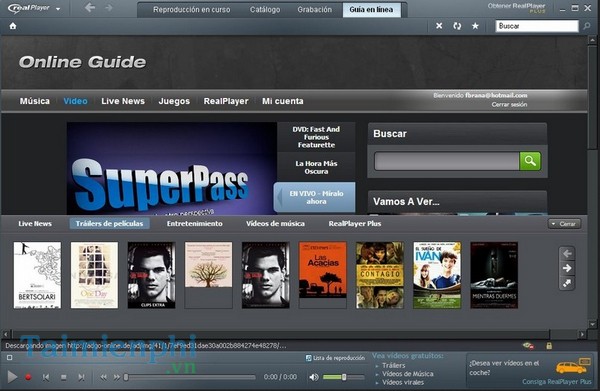Open the Video section
Screen dimensions: 600x391
(x=75, y=101)
